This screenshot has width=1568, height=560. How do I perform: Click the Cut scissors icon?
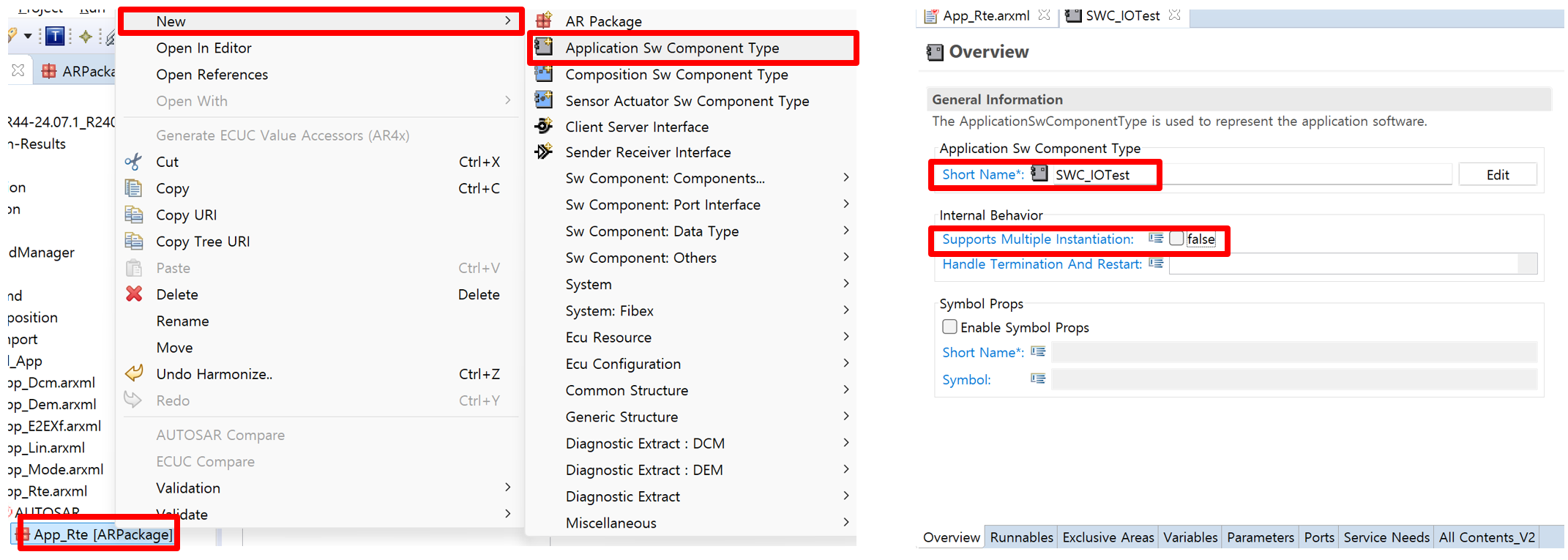[x=133, y=161]
